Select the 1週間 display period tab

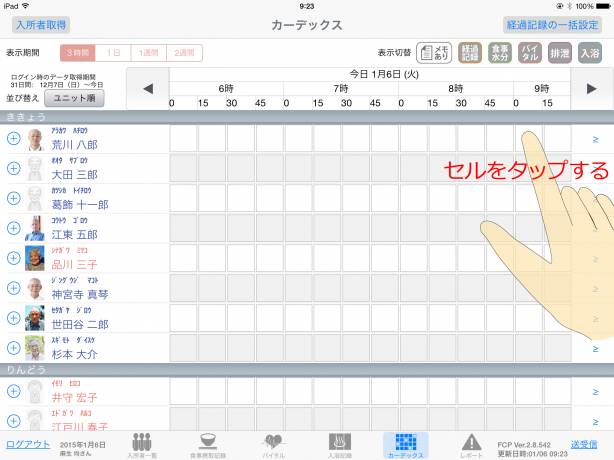coord(150,54)
